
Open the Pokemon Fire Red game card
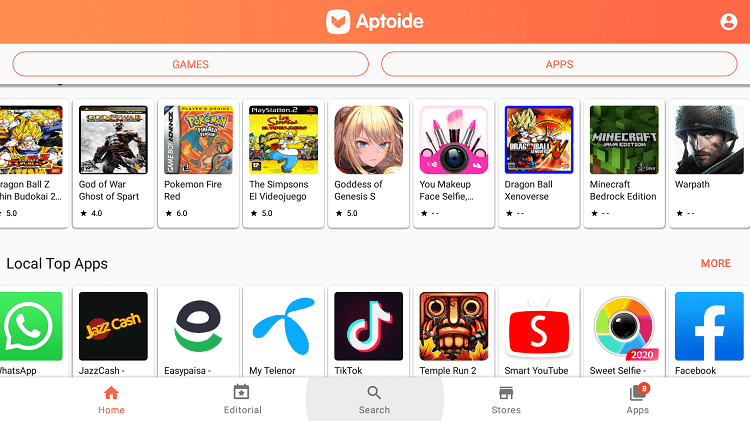[198, 163]
